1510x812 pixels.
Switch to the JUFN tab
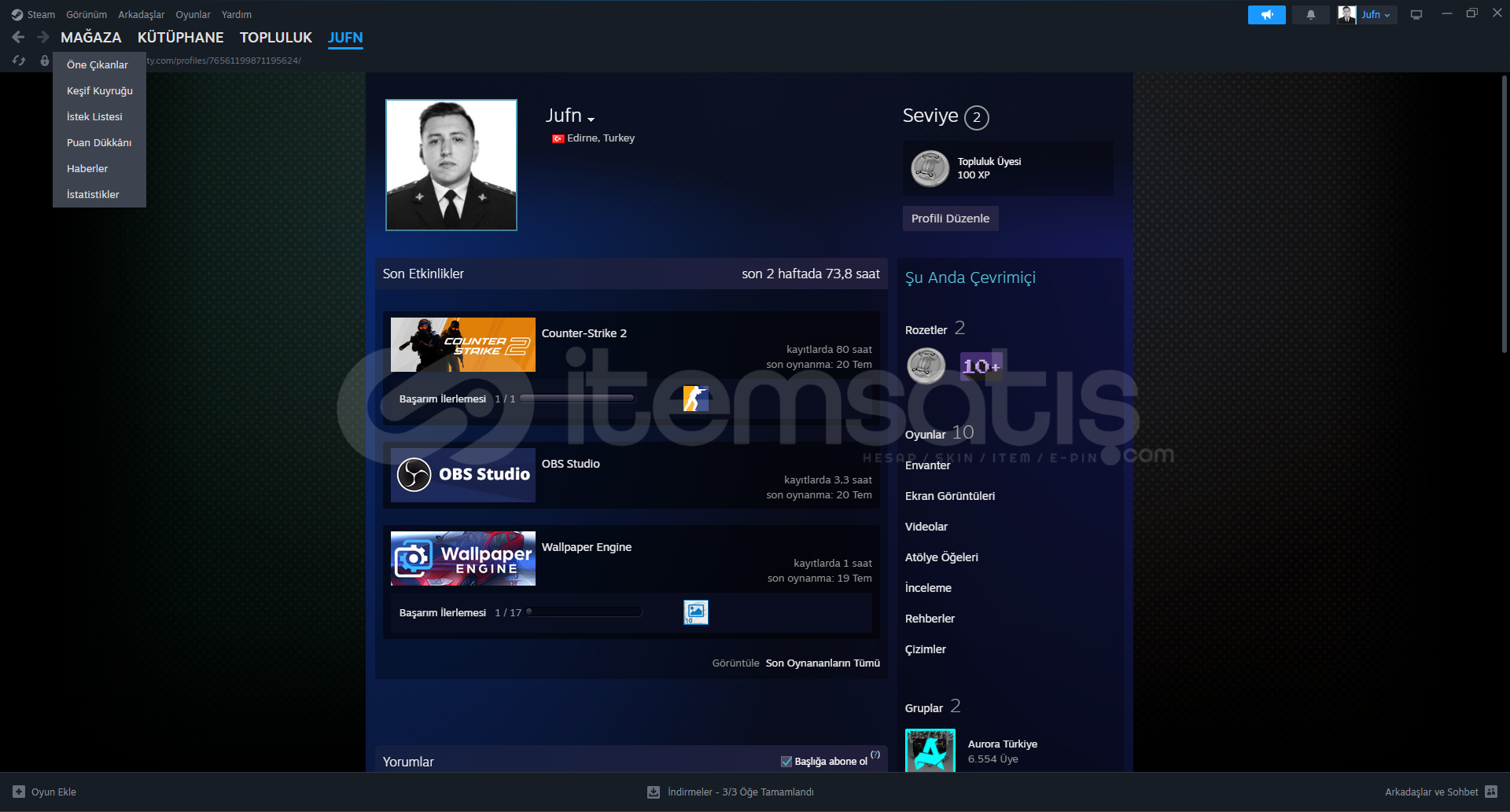pos(345,38)
